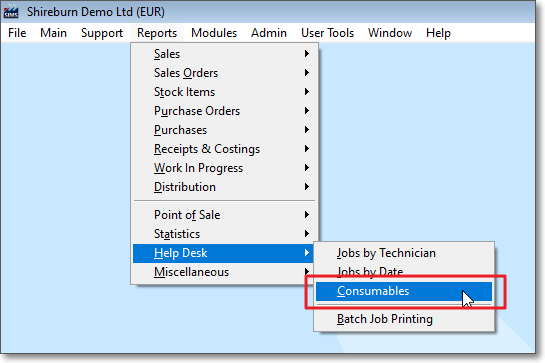Expand the Work In Progress submenu
545x363 pixels.
tap(224, 168)
